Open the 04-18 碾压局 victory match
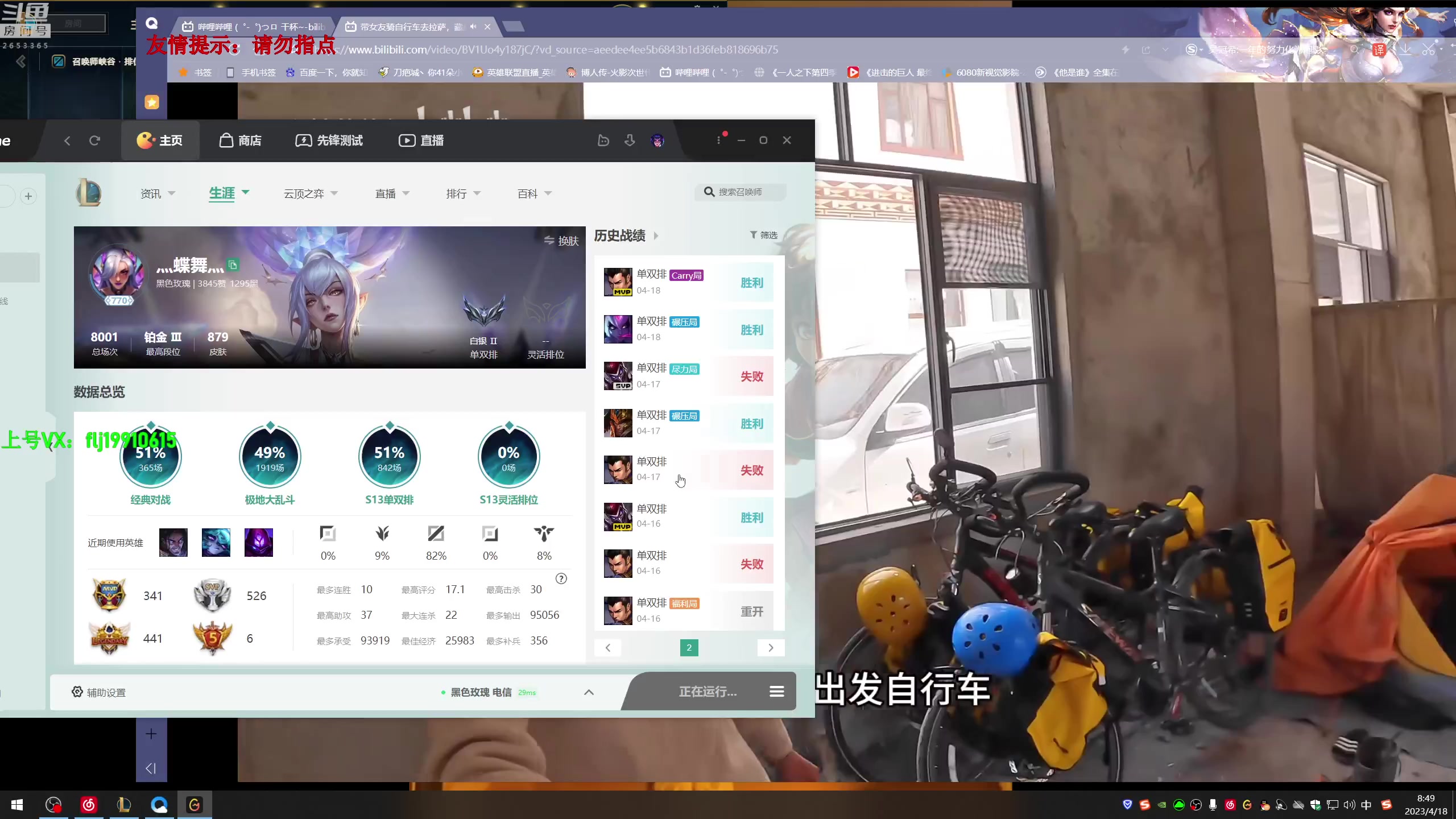1456x819 pixels. tap(688, 329)
